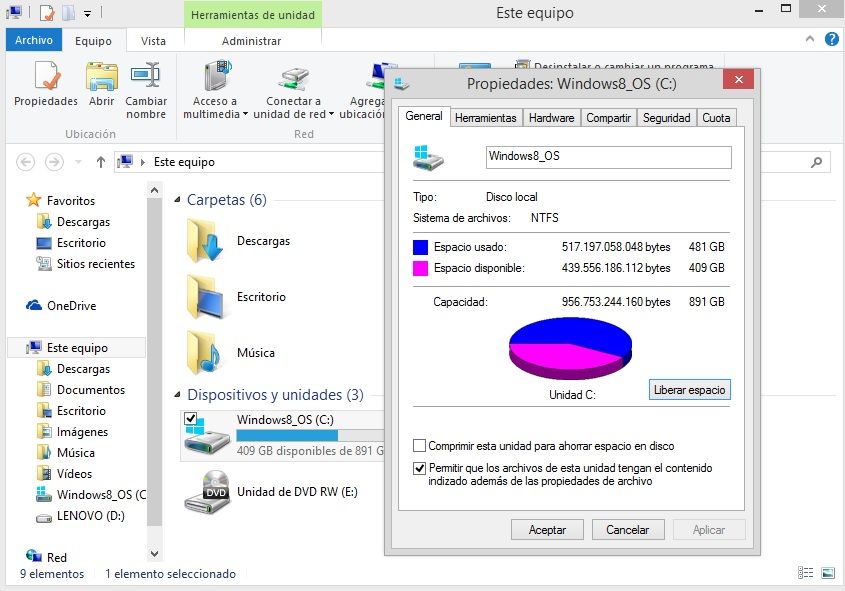Click Liberar espacio button
The image size is (845, 591).
pos(689,390)
